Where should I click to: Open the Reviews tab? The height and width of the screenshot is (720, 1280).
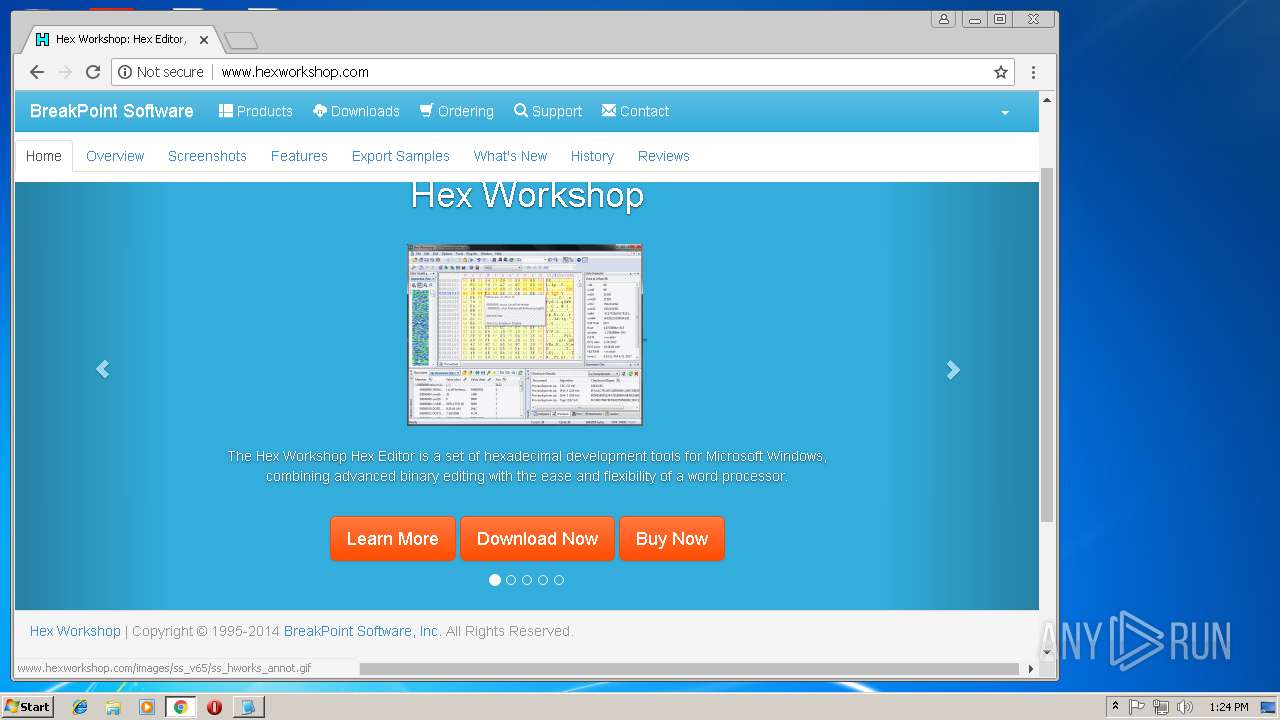click(x=664, y=156)
